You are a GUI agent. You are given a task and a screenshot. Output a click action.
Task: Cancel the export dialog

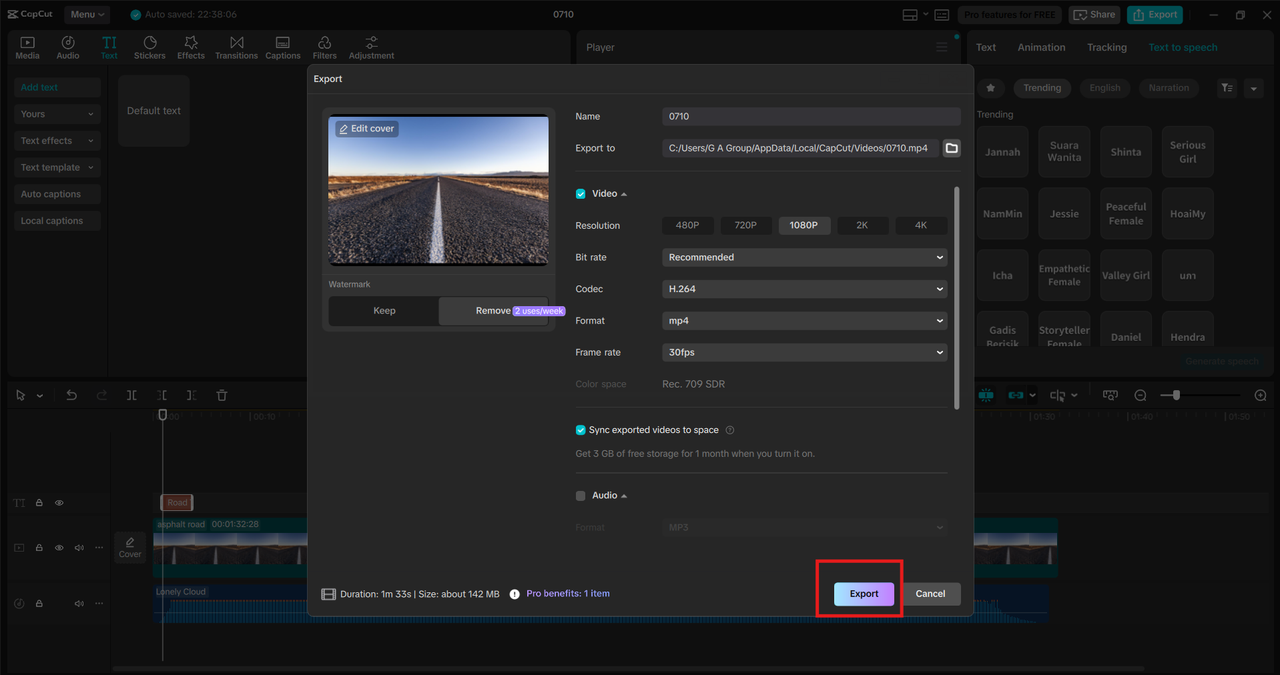pos(930,593)
